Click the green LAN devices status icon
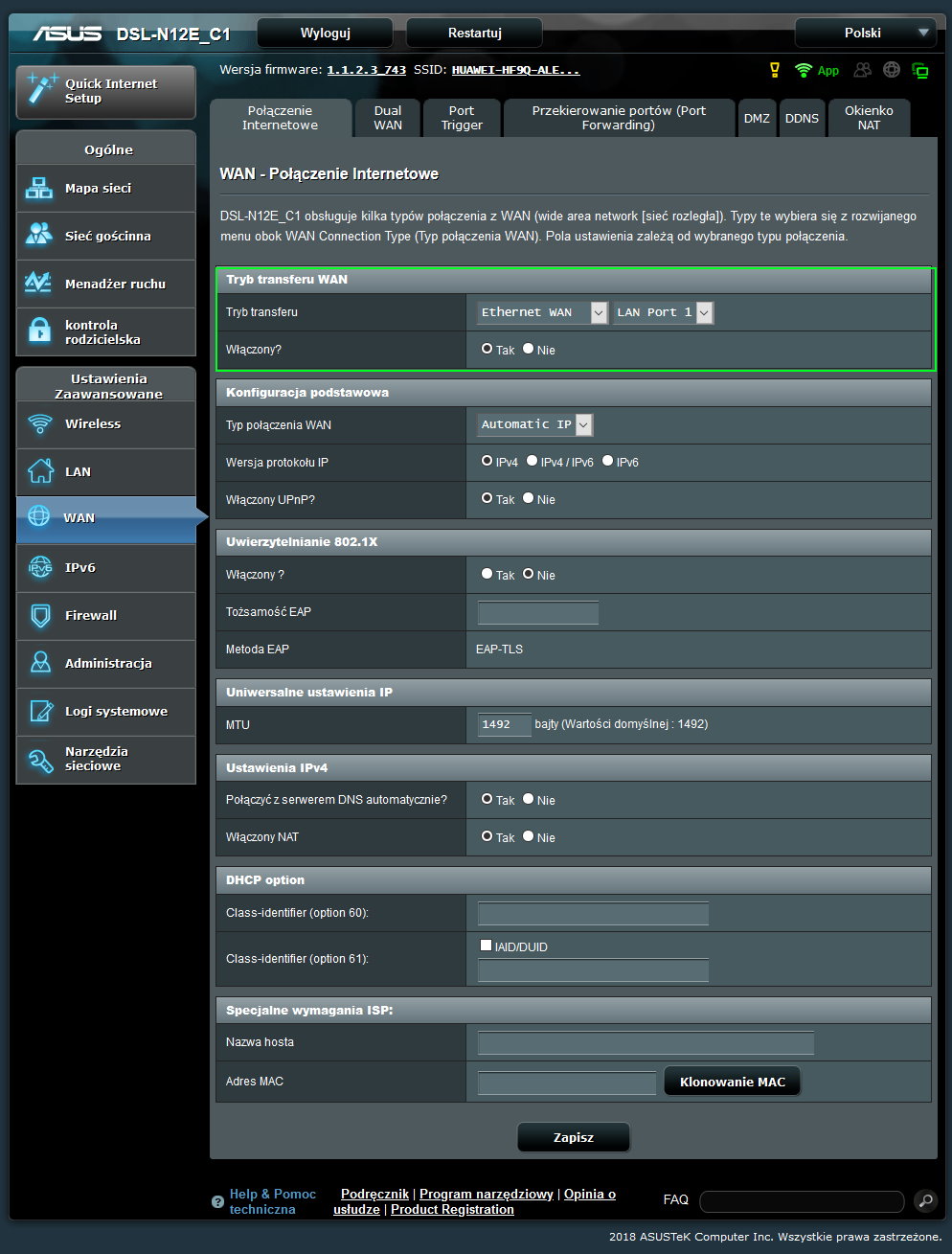952x1254 pixels. click(x=920, y=70)
